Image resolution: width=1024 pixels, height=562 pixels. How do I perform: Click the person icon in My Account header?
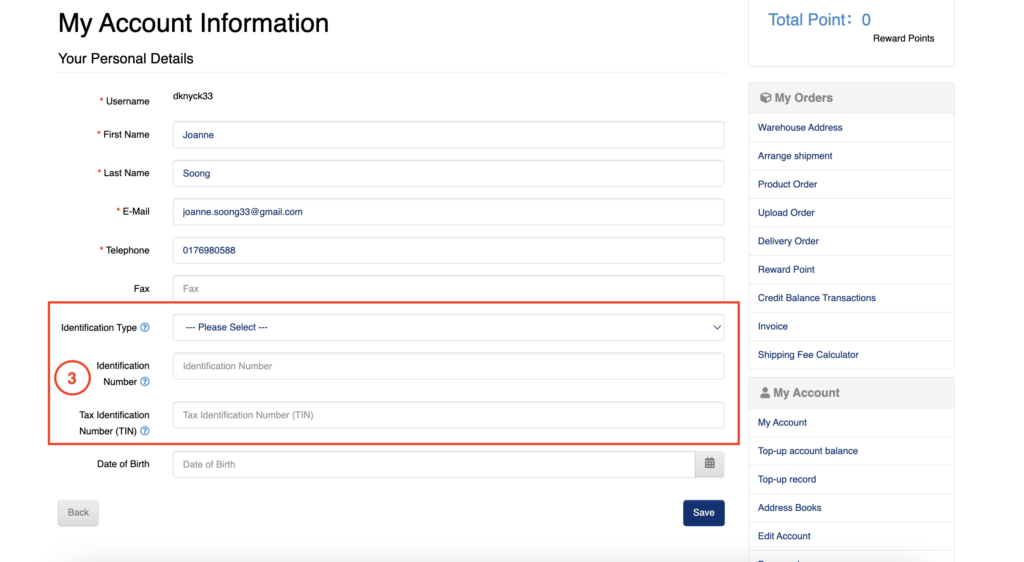point(765,393)
